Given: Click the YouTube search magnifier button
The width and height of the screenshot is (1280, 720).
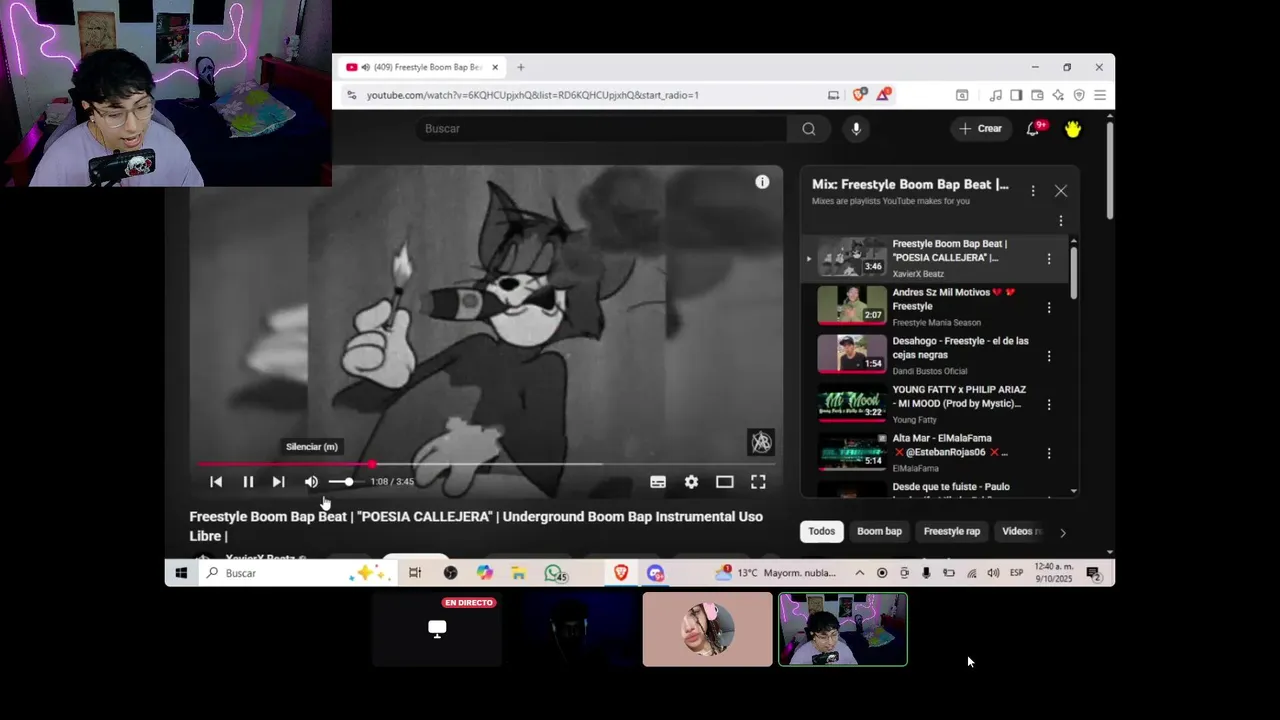Looking at the screenshot, I should tap(809, 129).
